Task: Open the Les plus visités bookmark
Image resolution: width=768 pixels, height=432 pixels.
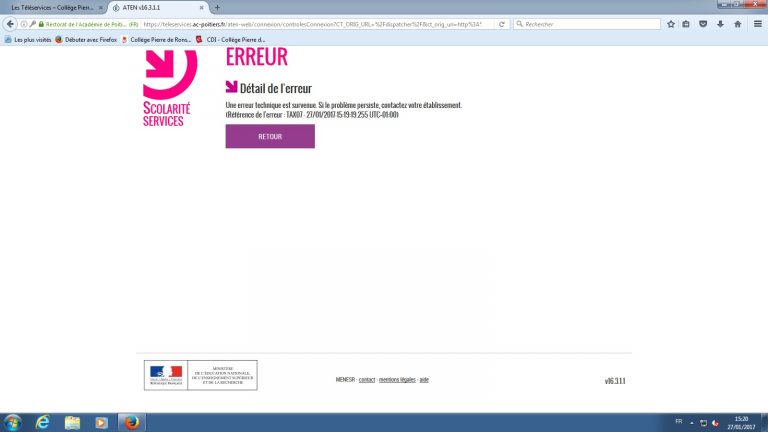Action: pos(28,40)
